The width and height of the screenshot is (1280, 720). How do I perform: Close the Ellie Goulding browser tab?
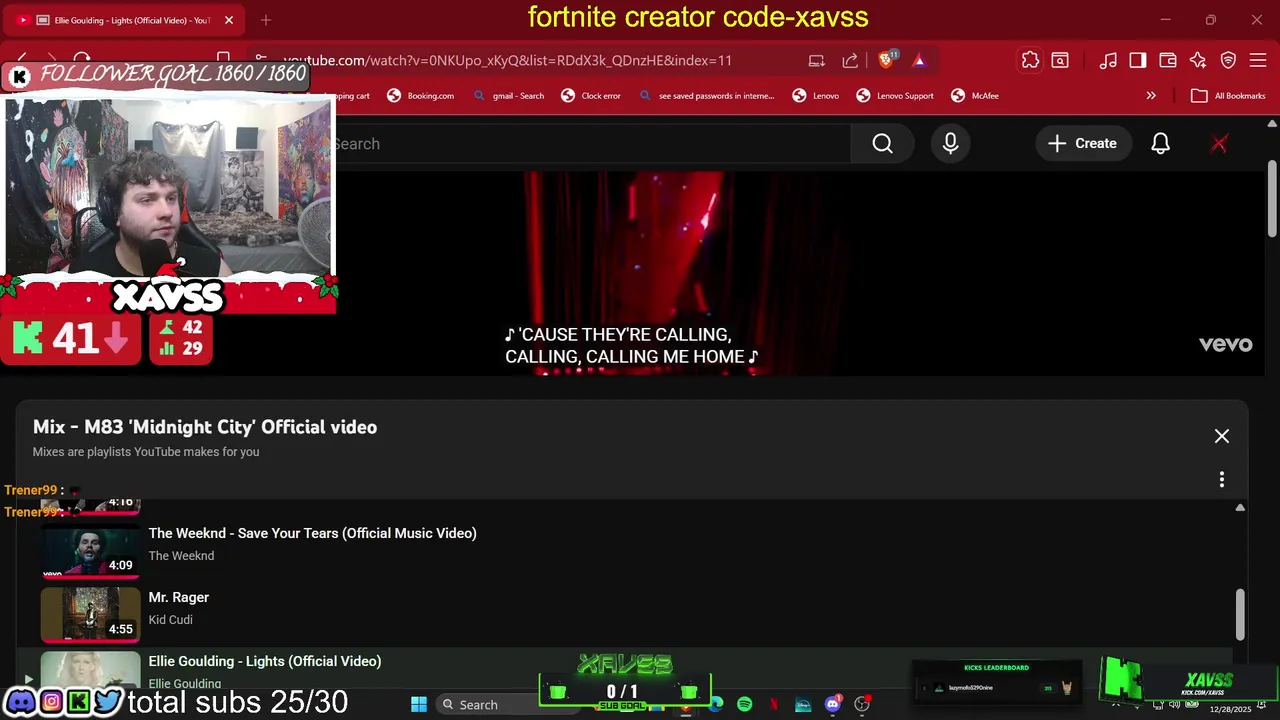coord(228,20)
